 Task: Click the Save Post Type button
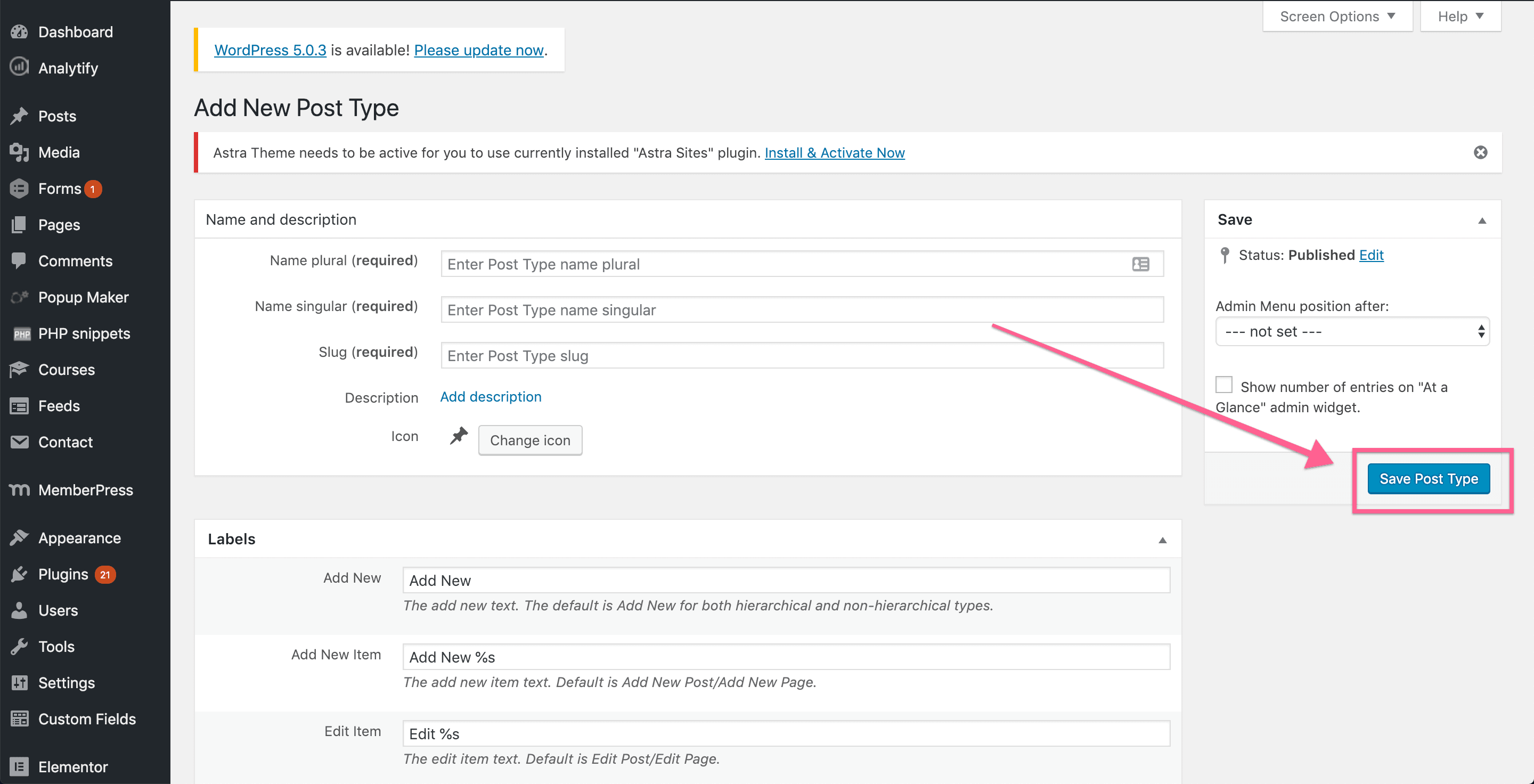(x=1429, y=479)
